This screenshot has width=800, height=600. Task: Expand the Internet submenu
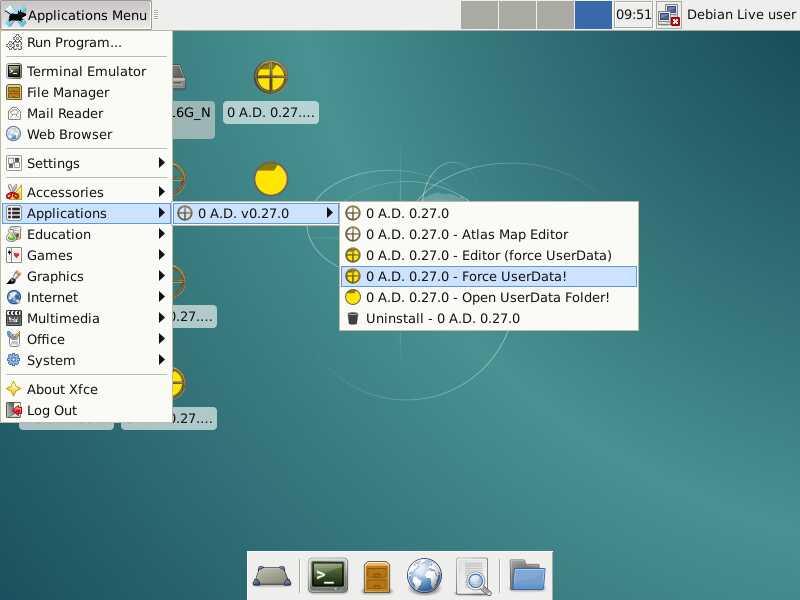[x=86, y=297]
